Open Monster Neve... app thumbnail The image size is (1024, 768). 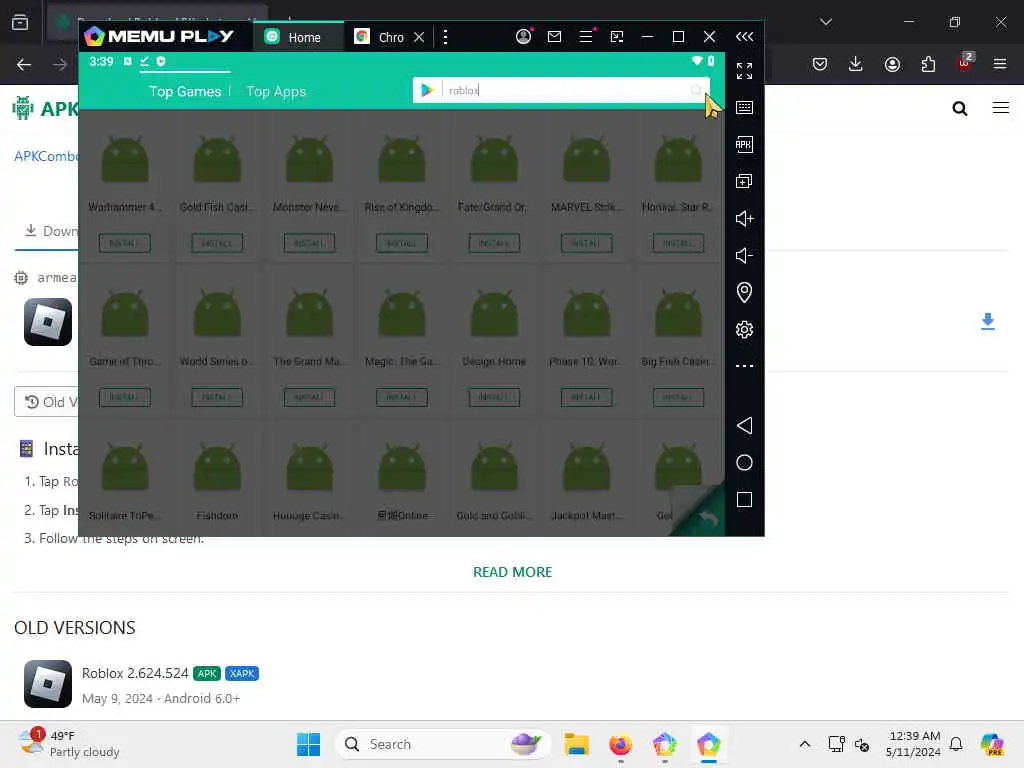310,160
